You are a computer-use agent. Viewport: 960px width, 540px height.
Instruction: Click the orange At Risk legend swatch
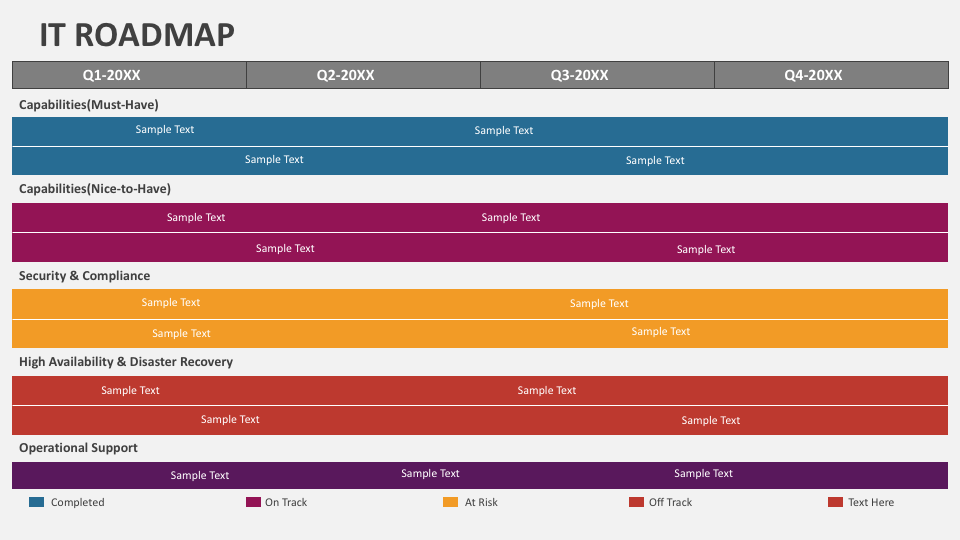pos(451,502)
